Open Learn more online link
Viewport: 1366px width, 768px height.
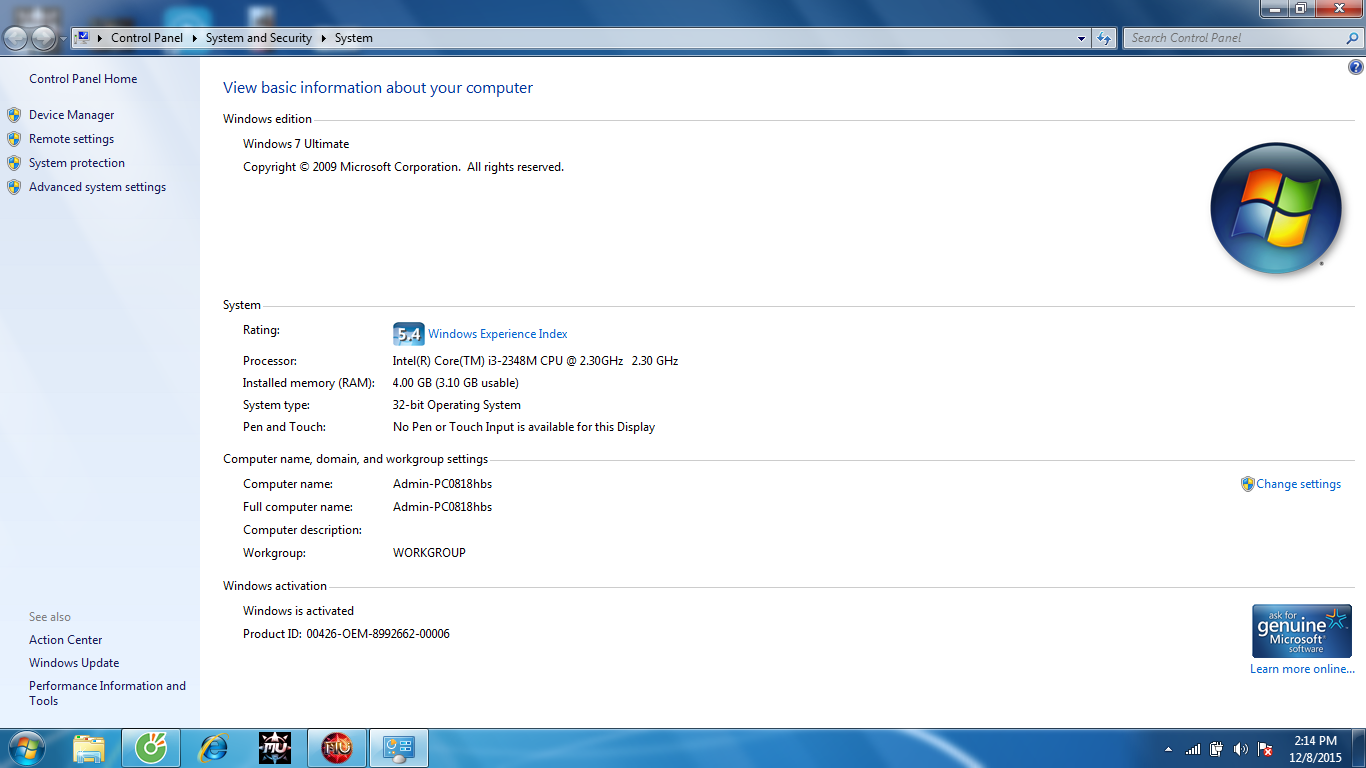click(x=1303, y=669)
